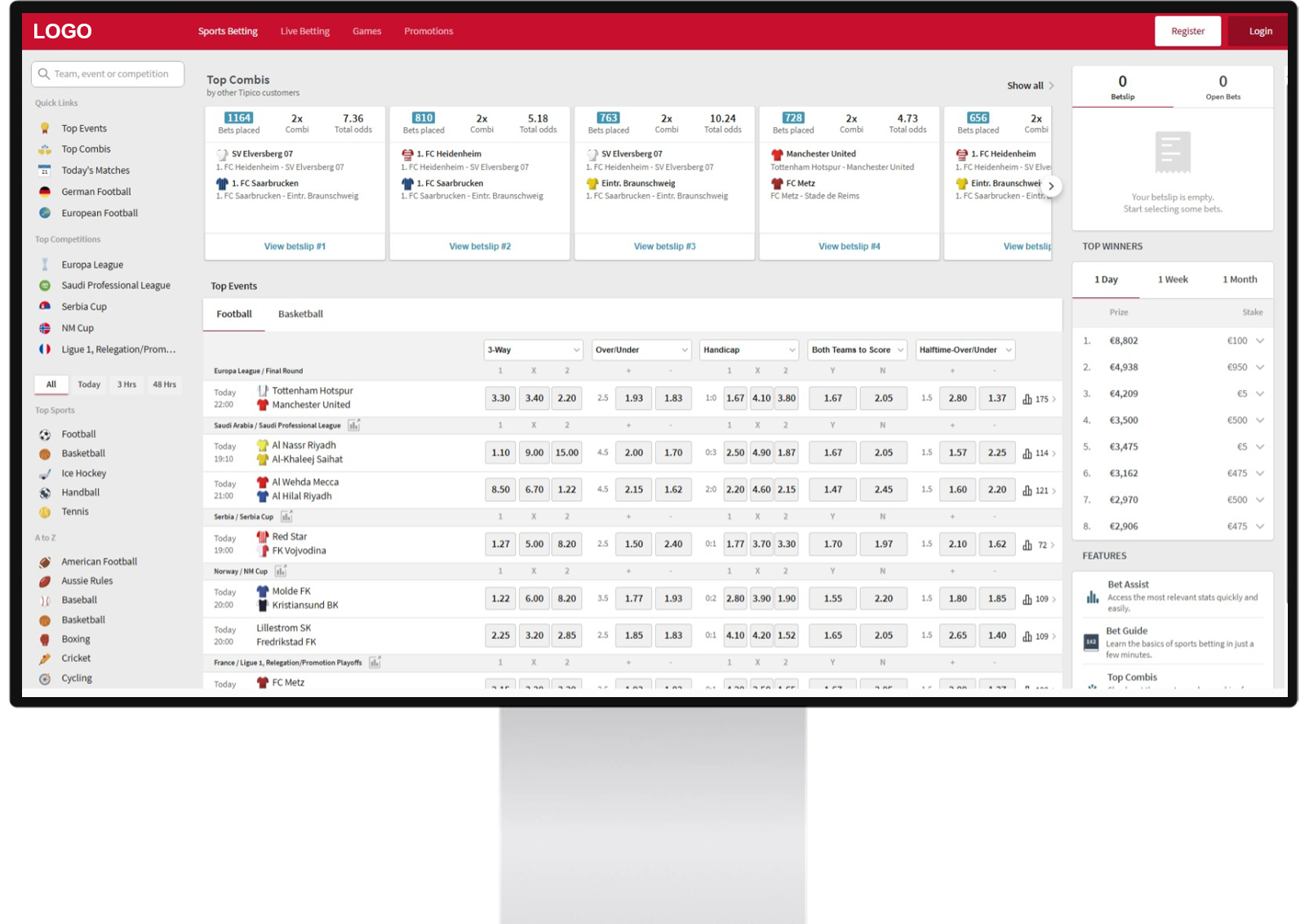Click View betslip #1 link

coord(295,247)
